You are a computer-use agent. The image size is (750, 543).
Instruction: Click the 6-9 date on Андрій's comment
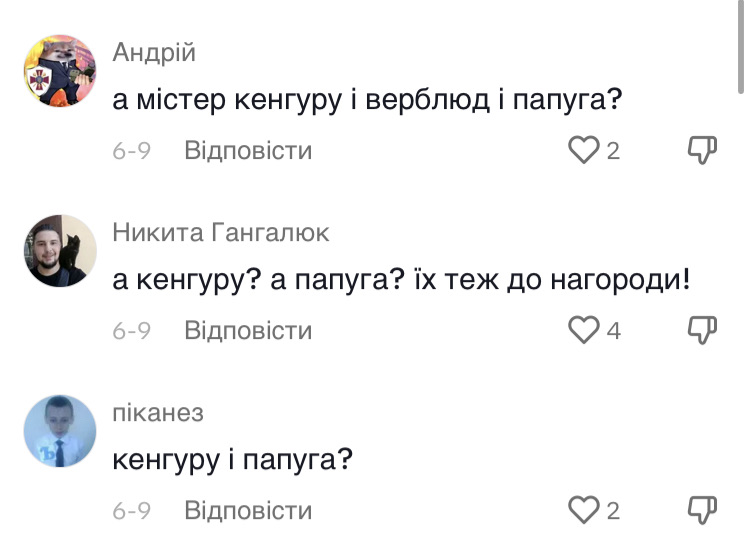click(131, 151)
